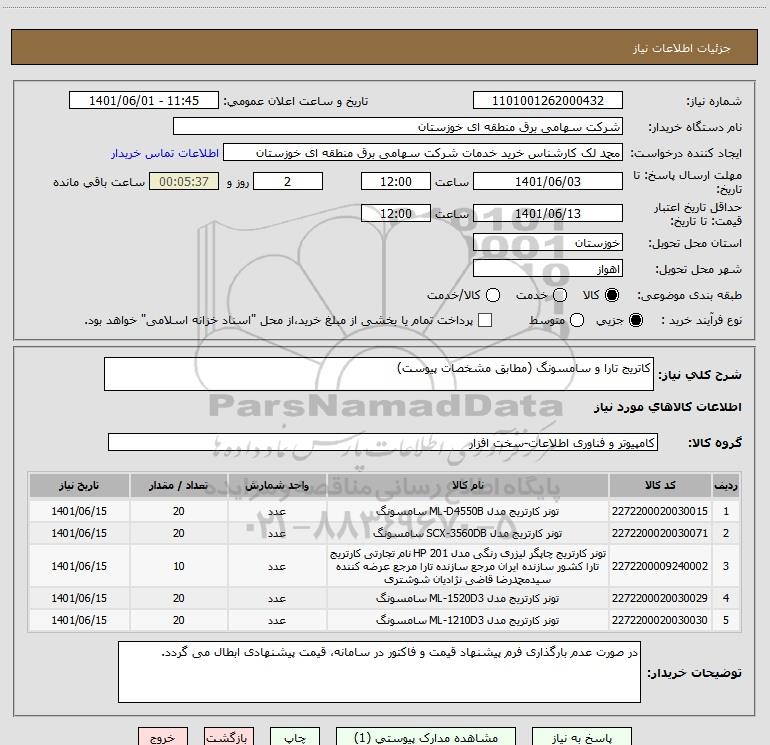Click the پاسخ به نیاز button
Image resolution: width=770 pixels, height=745 pixels.
click(581, 738)
